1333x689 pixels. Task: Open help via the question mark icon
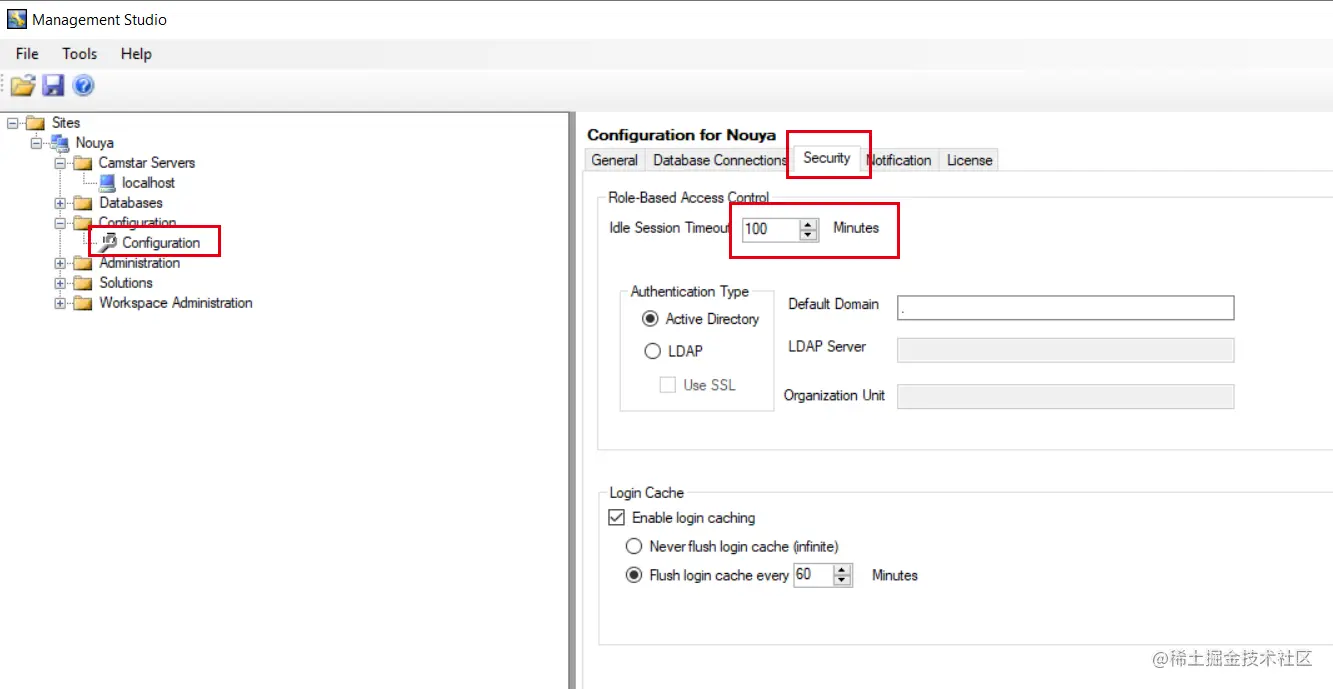click(84, 86)
